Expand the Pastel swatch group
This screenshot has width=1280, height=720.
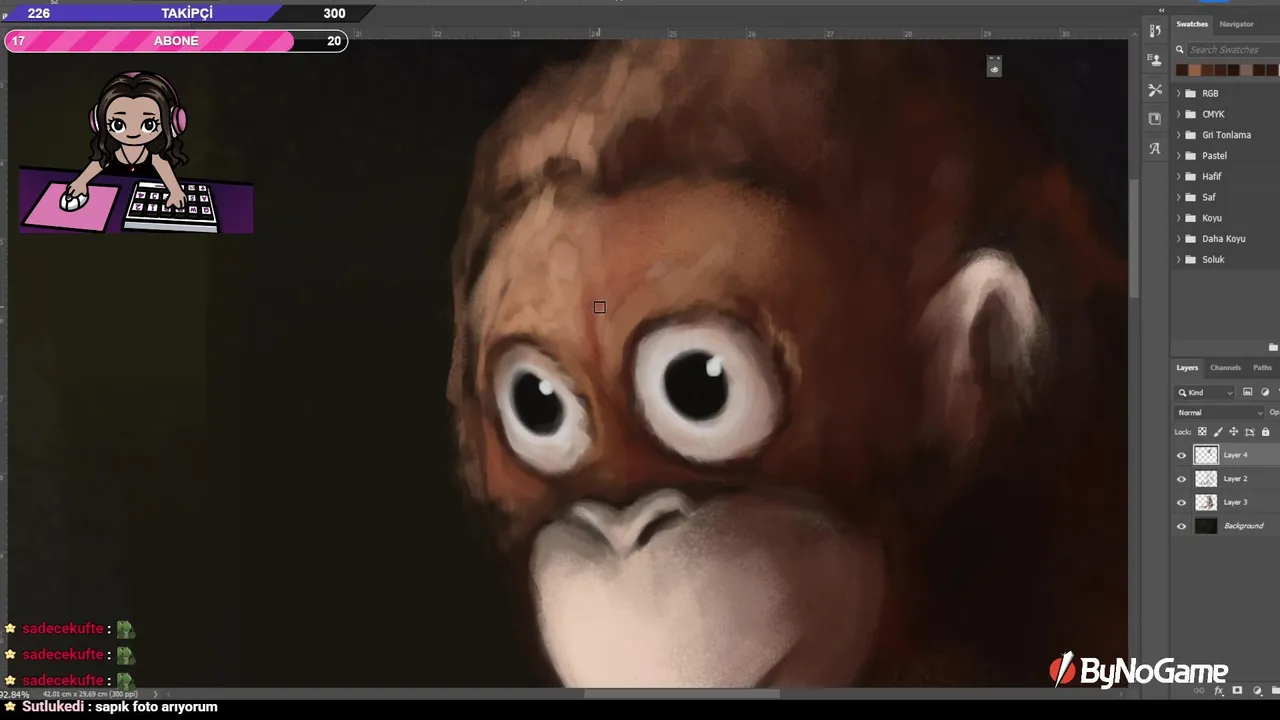pos(1178,156)
